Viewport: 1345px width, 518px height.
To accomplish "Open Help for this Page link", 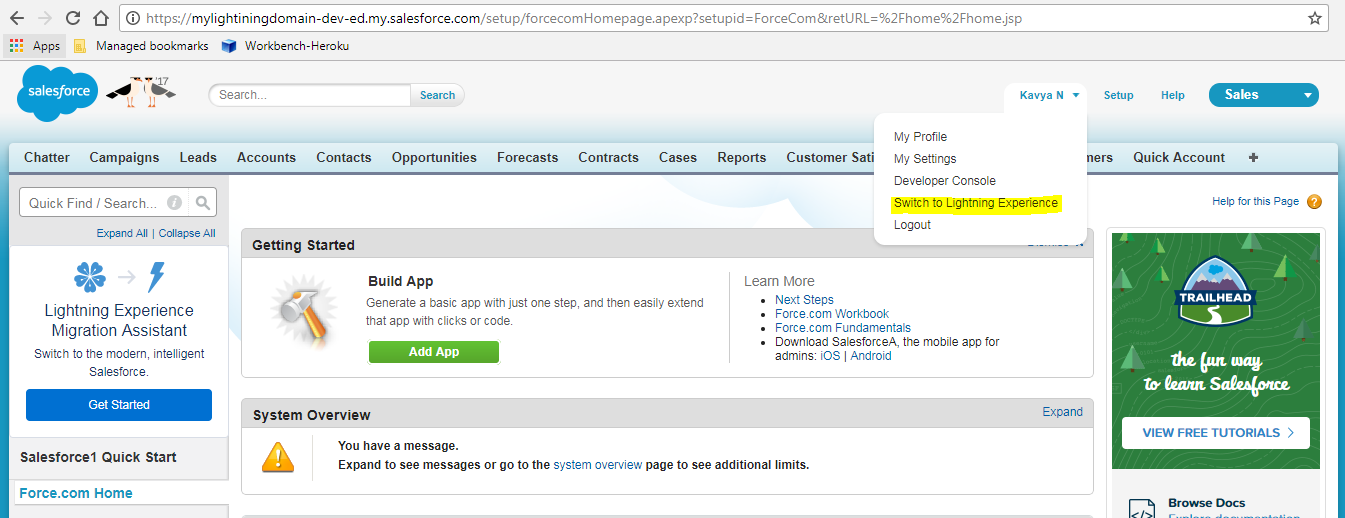I will tap(1255, 201).
